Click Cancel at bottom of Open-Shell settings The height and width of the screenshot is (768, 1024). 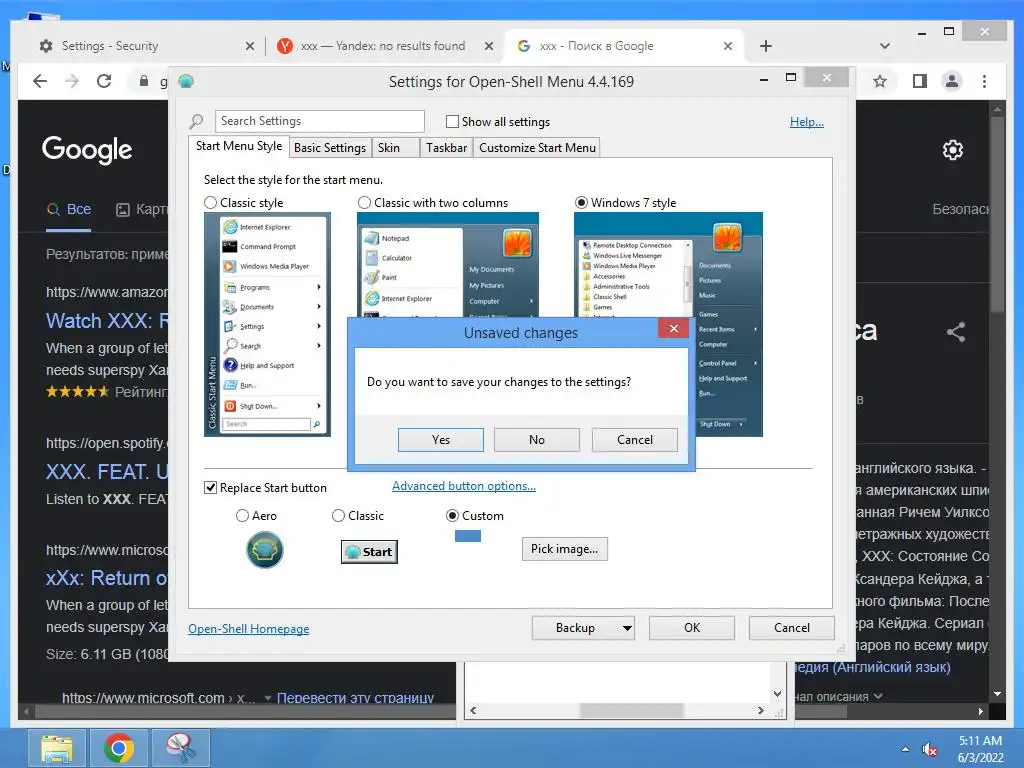point(792,628)
